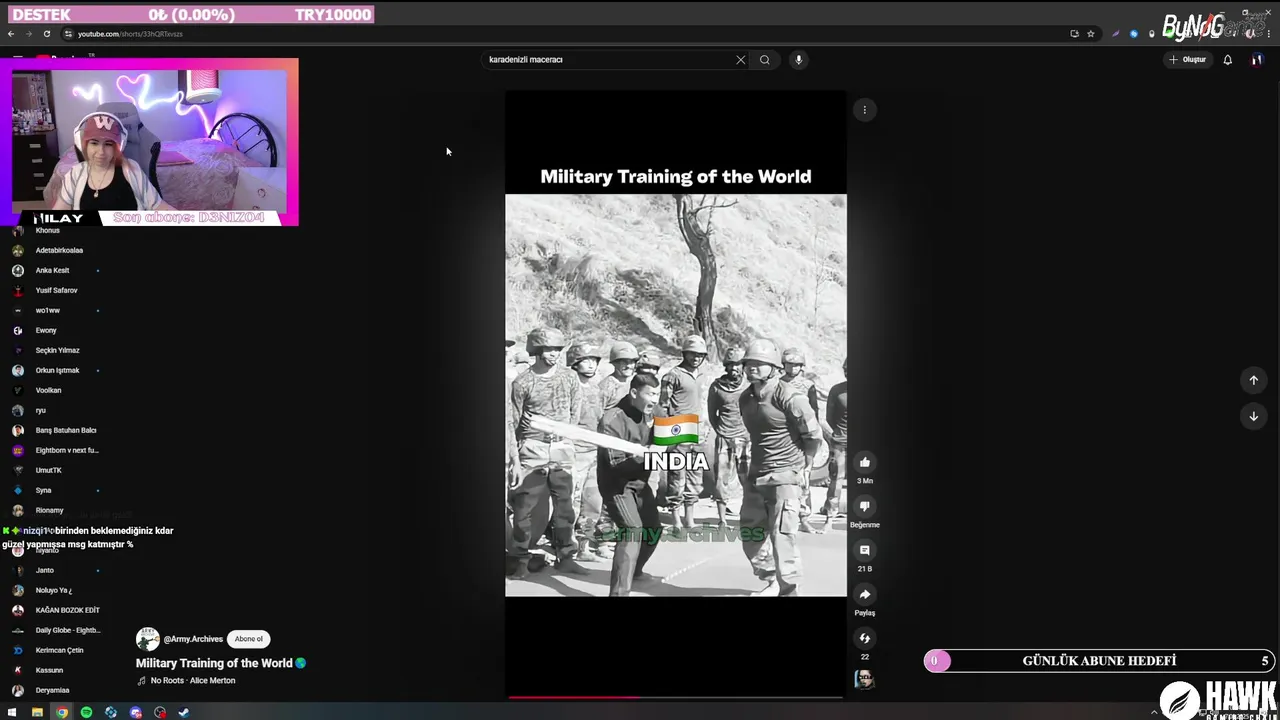Open subscription 'Voolkan' in sidebar
This screenshot has height=720, width=1280.
[x=48, y=390]
